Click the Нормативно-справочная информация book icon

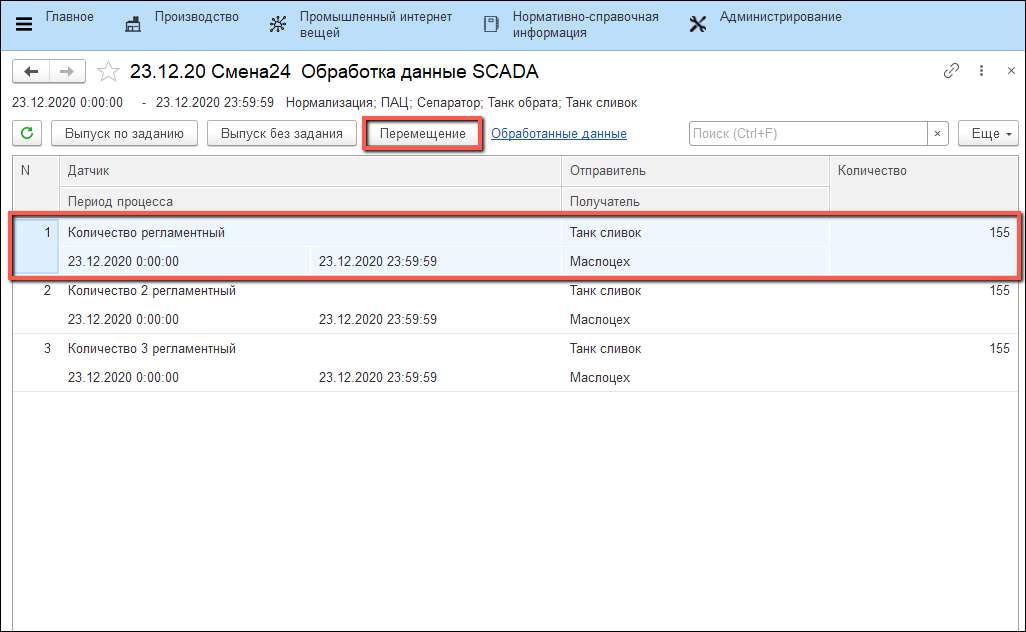(490, 24)
